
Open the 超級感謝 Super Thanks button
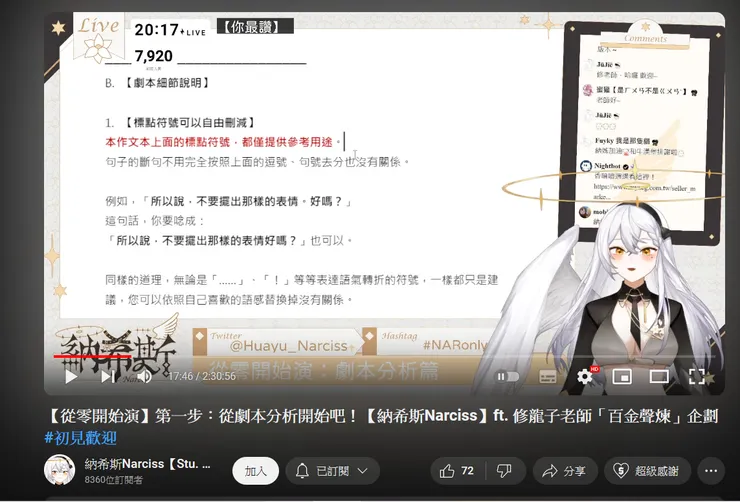click(x=648, y=471)
